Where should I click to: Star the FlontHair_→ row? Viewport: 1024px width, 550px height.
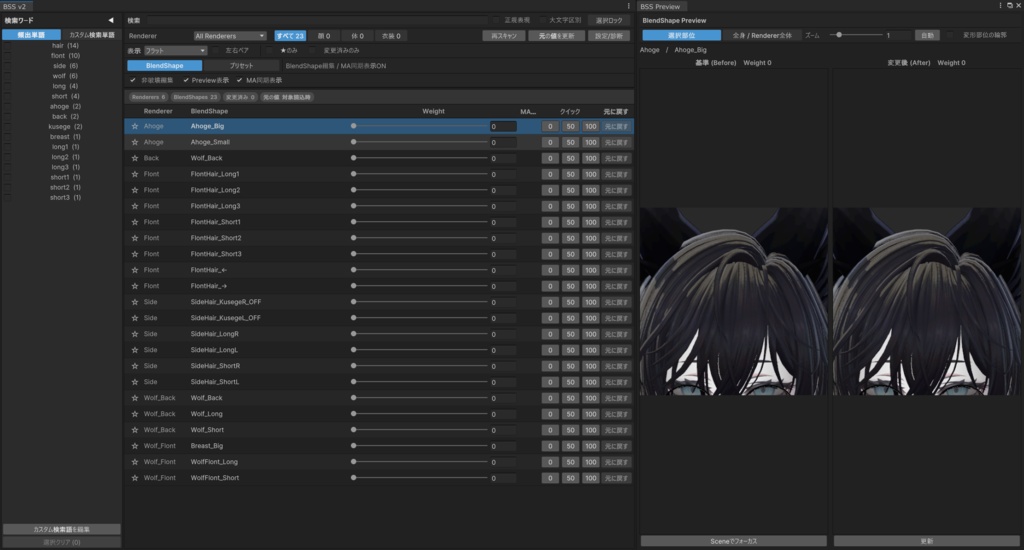(135, 286)
